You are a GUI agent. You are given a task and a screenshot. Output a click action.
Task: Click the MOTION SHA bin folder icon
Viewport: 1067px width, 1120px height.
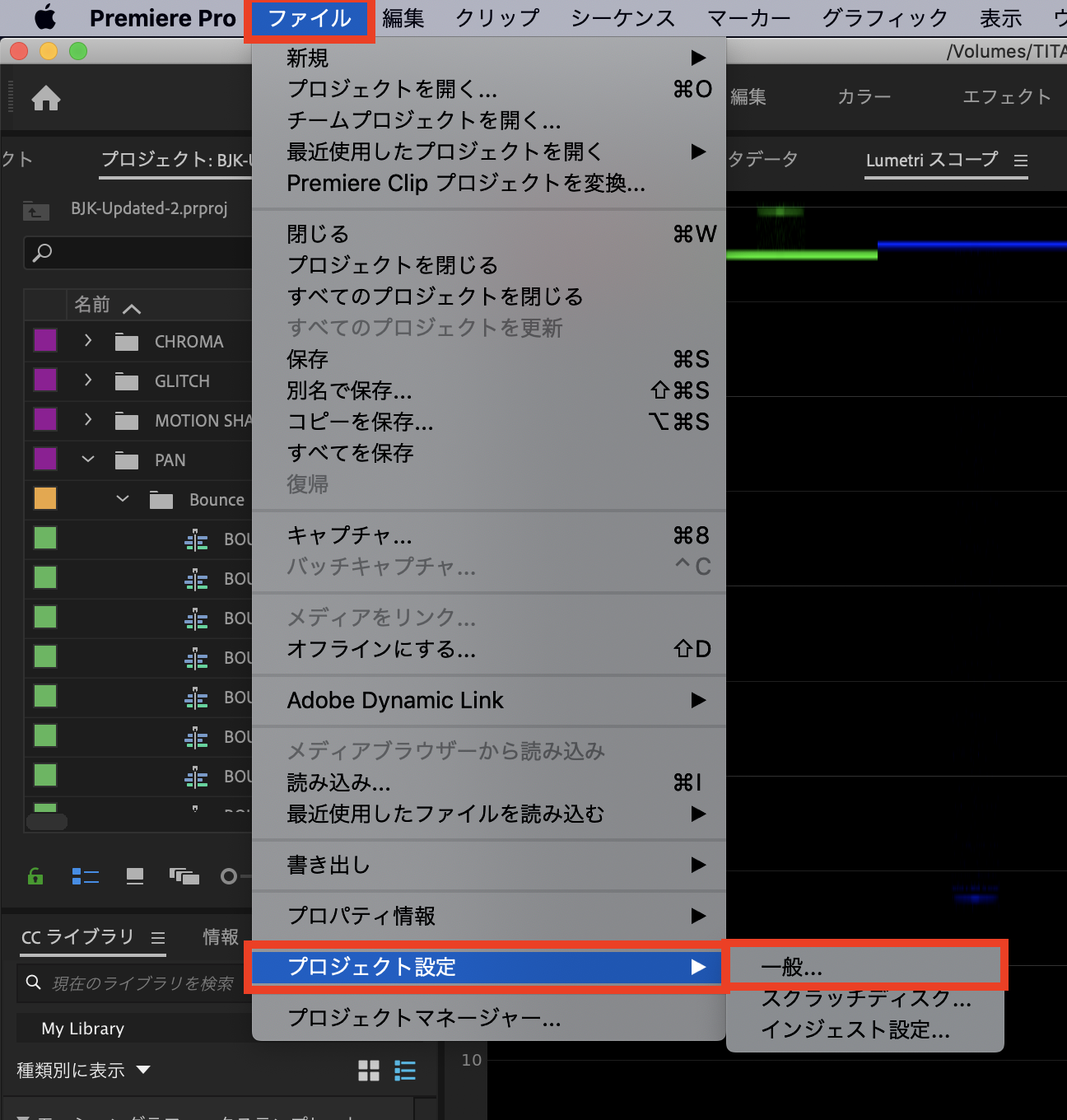coord(127,421)
